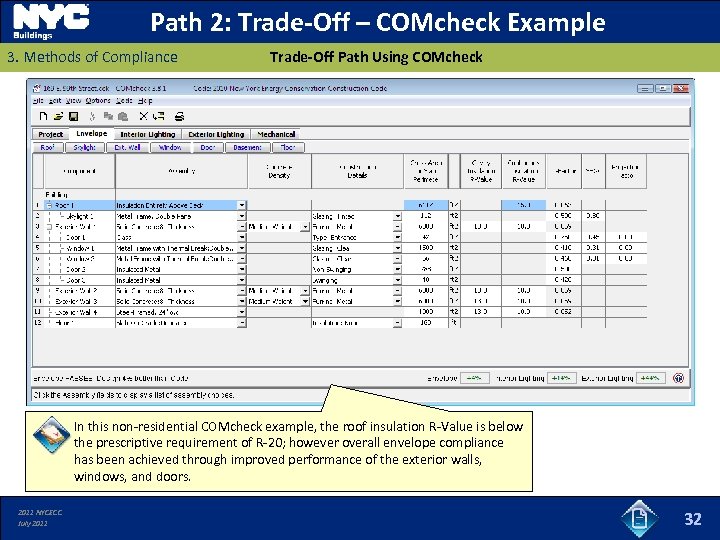The image size is (720, 540).
Task: Click the Interior Lighting compliance percentage box
Action: (562, 378)
